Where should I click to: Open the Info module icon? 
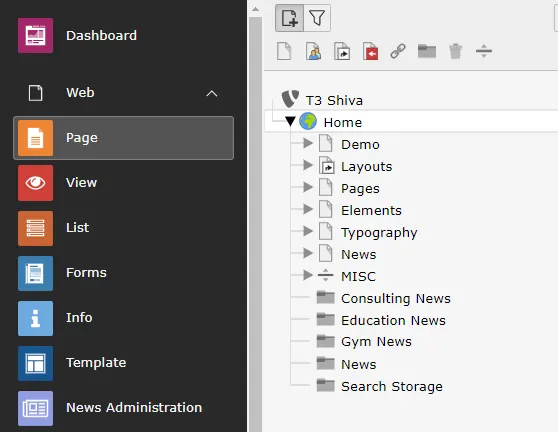35,318
